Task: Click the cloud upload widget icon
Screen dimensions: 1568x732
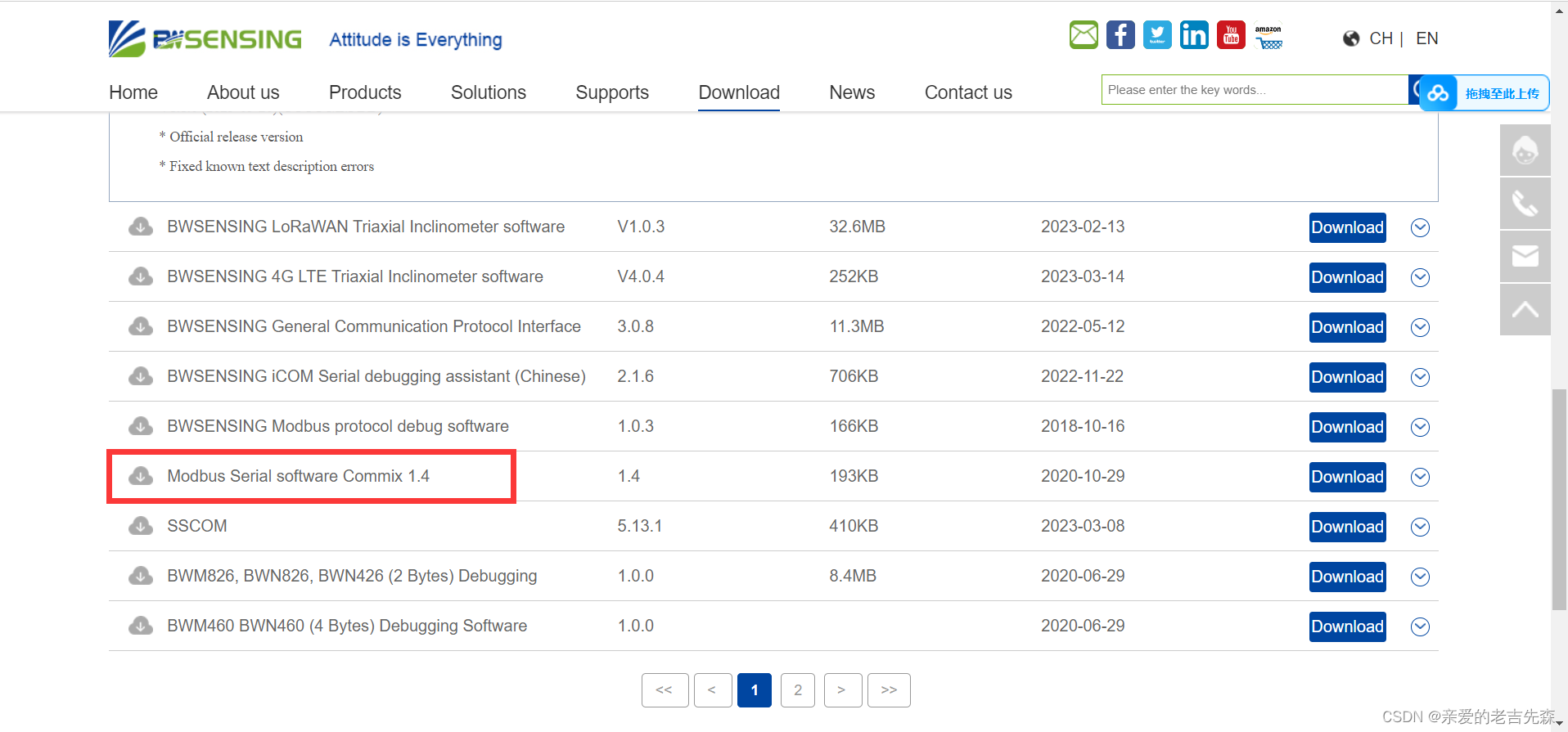Action: point(1438,93)
